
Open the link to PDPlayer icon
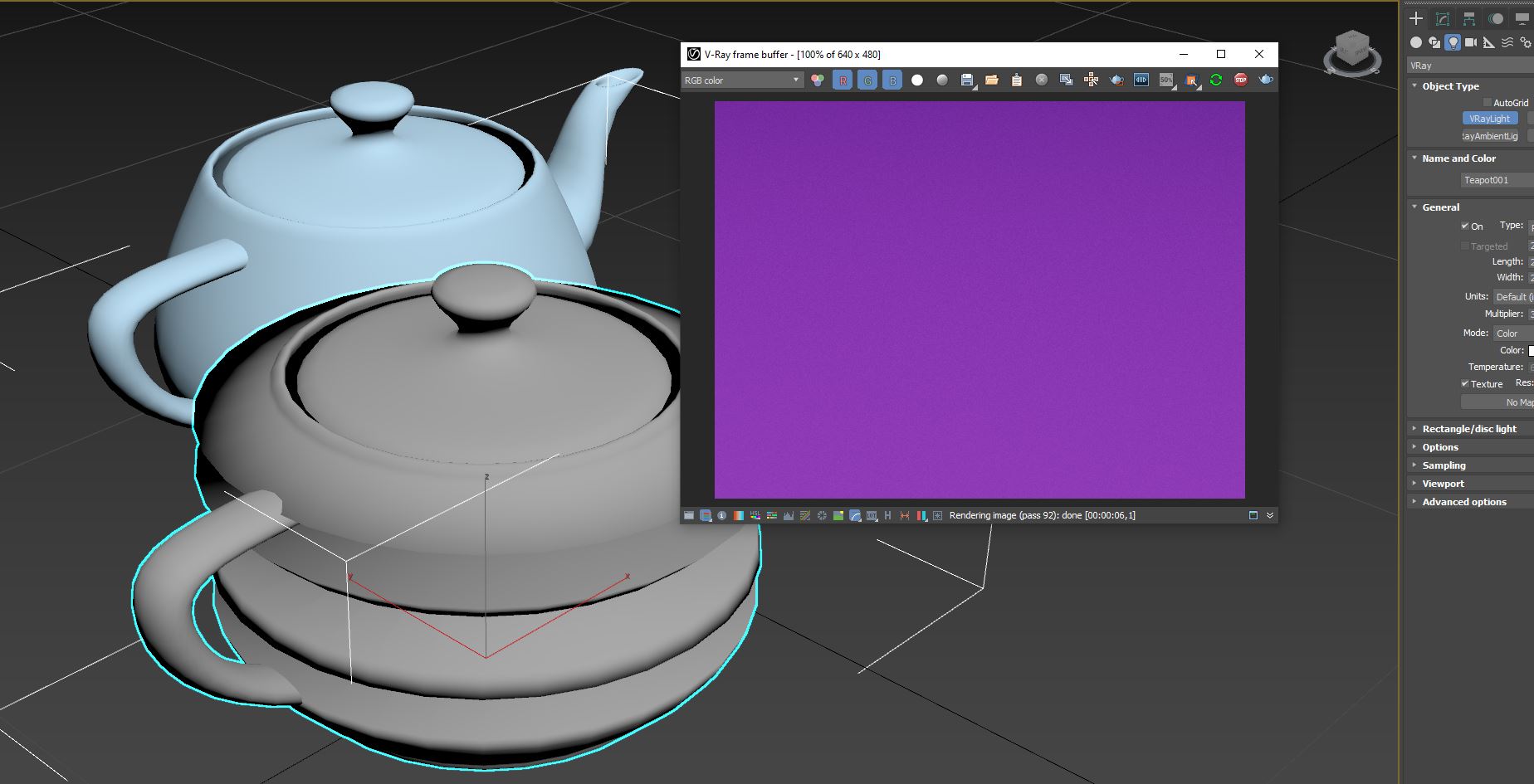[1141, 80]
